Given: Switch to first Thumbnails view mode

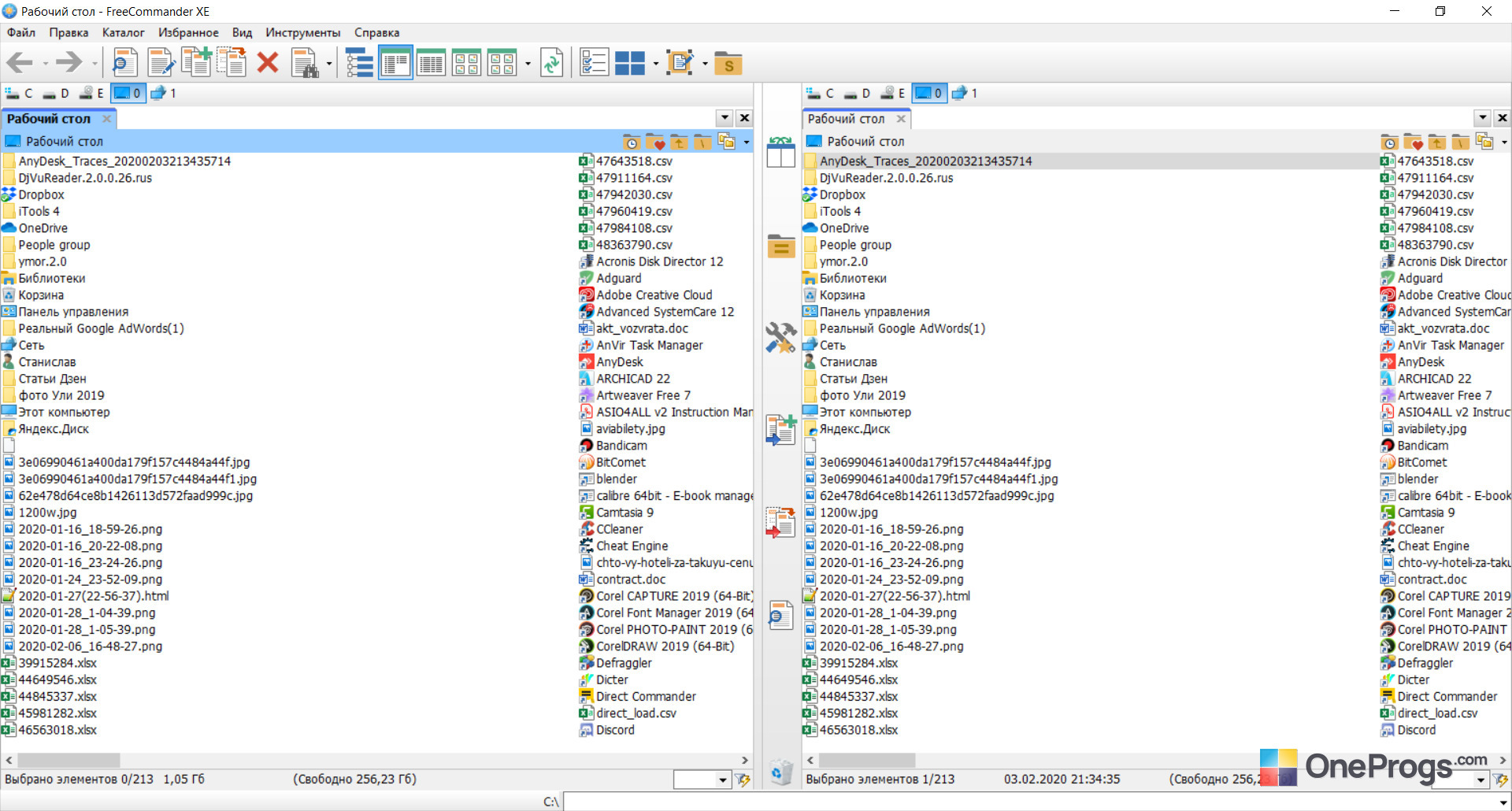Looking at the screenshot, I should [466, 63].
